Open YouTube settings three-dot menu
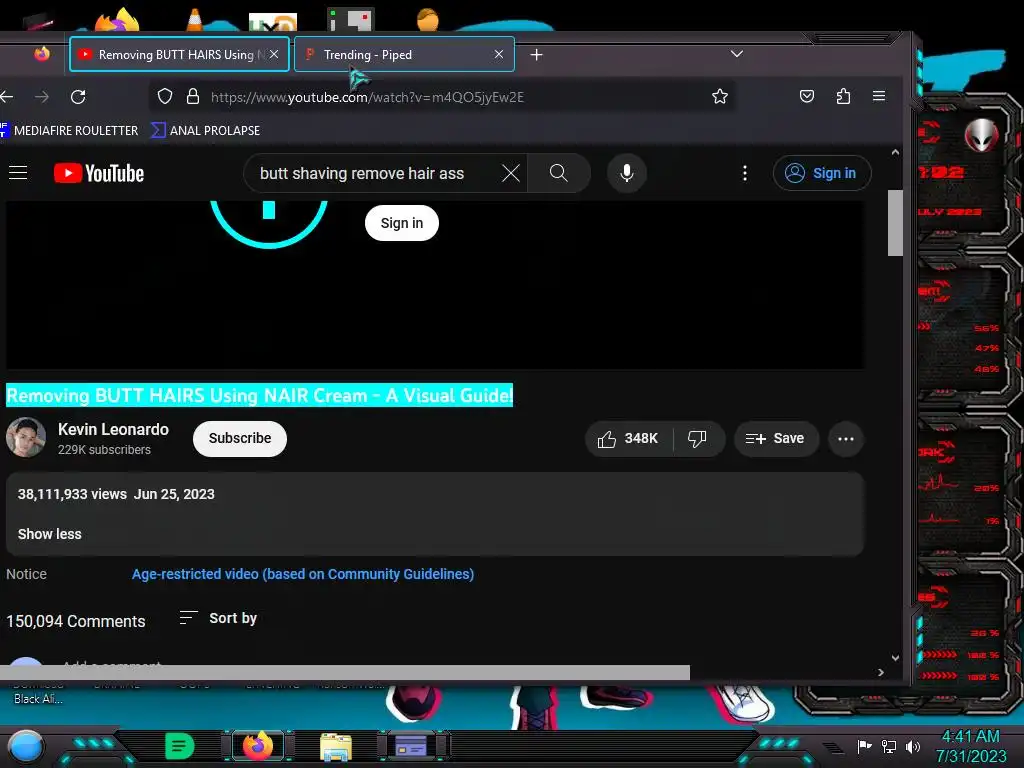Viewport: 1024px width, 768px height. 744,173
